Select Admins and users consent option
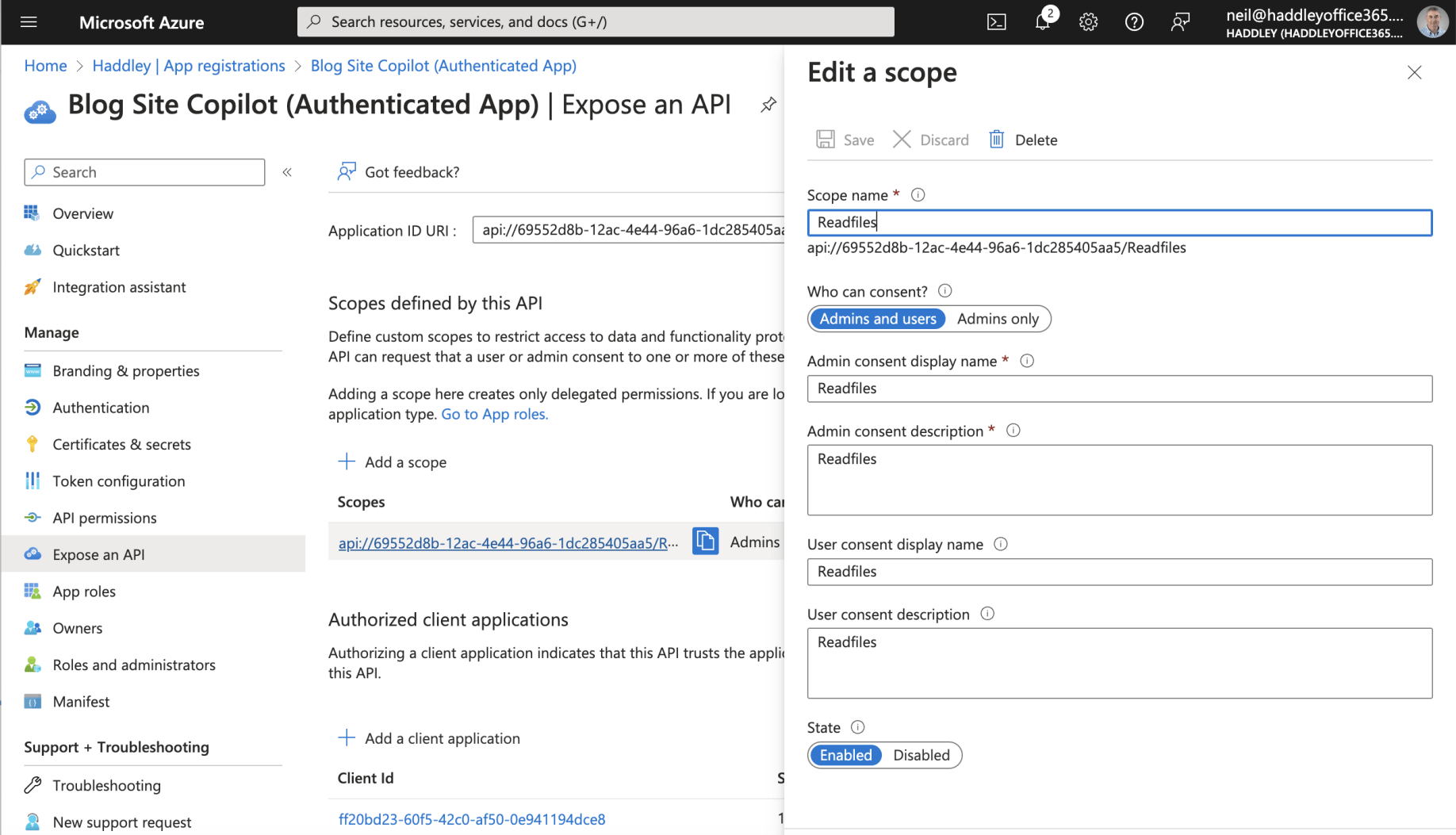The image size is (1456, 835). [x=877, y=319]
